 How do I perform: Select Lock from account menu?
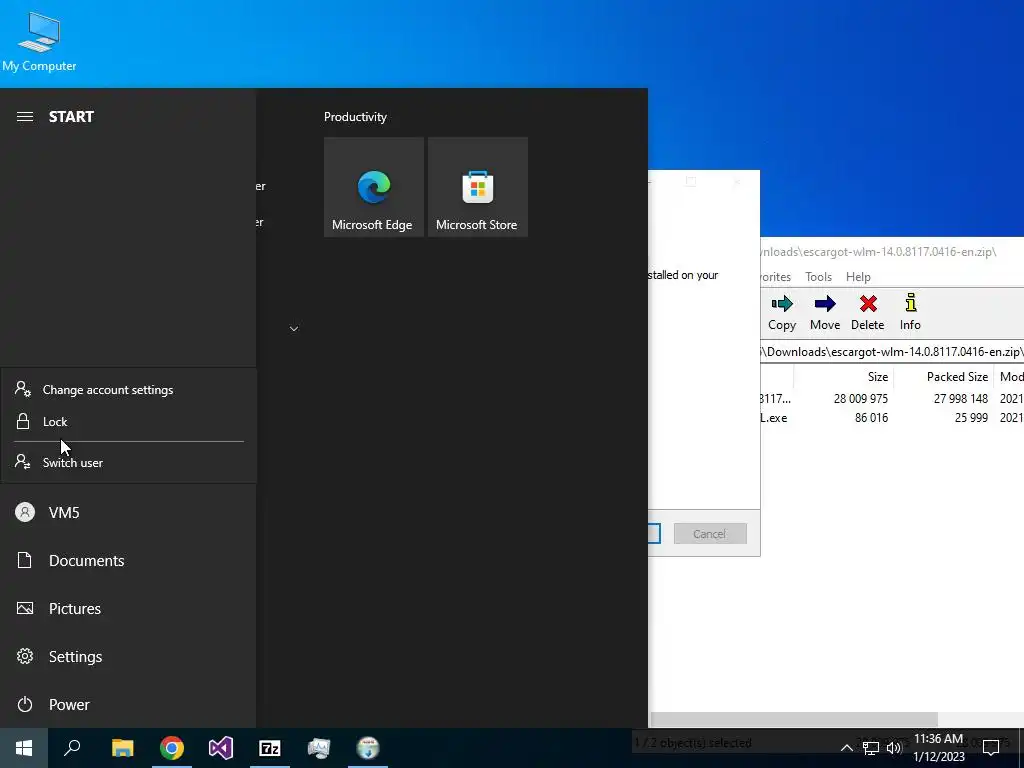click(x=129, y=422)
